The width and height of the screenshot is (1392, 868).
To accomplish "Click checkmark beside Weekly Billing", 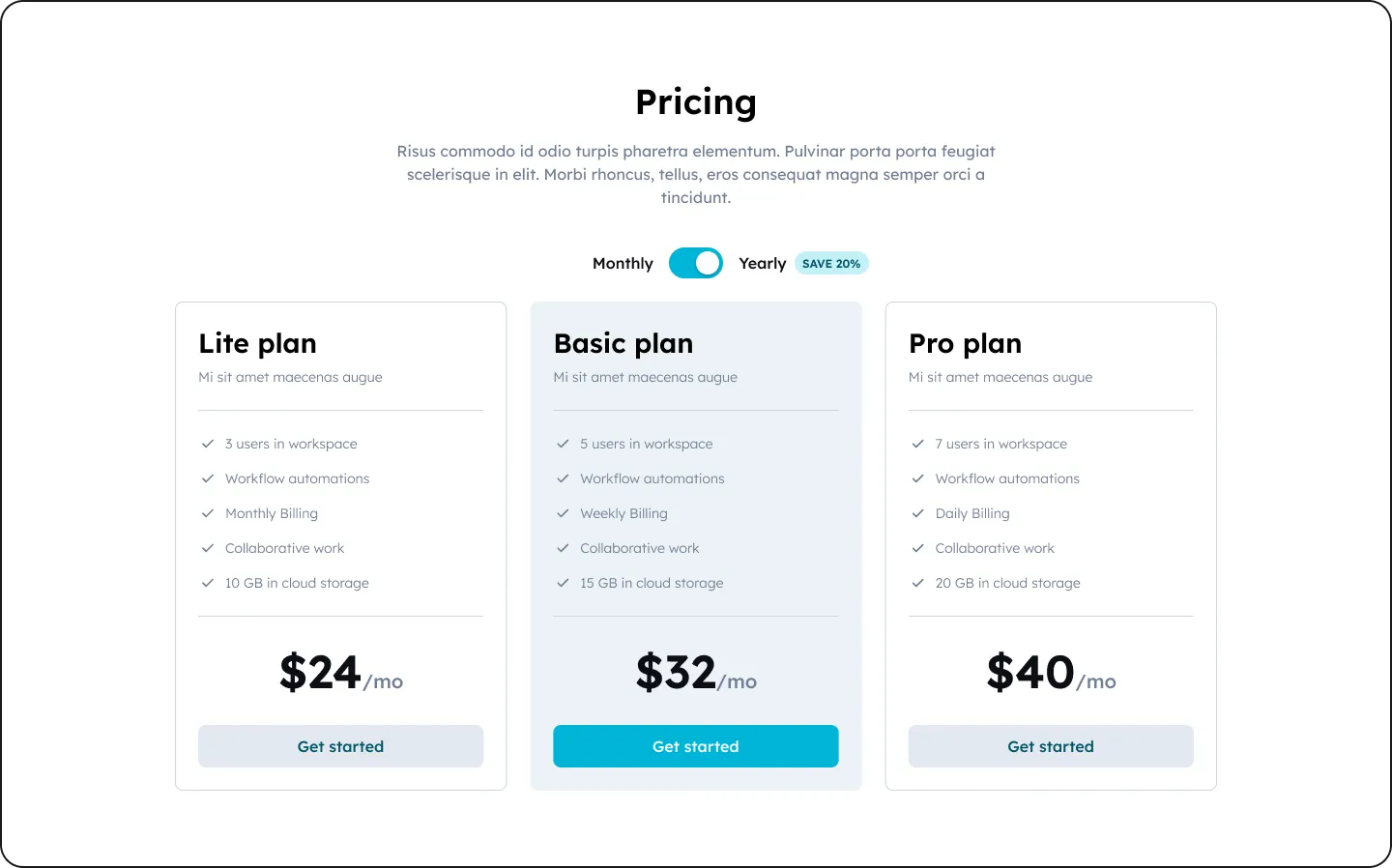I will click(563, 513).
